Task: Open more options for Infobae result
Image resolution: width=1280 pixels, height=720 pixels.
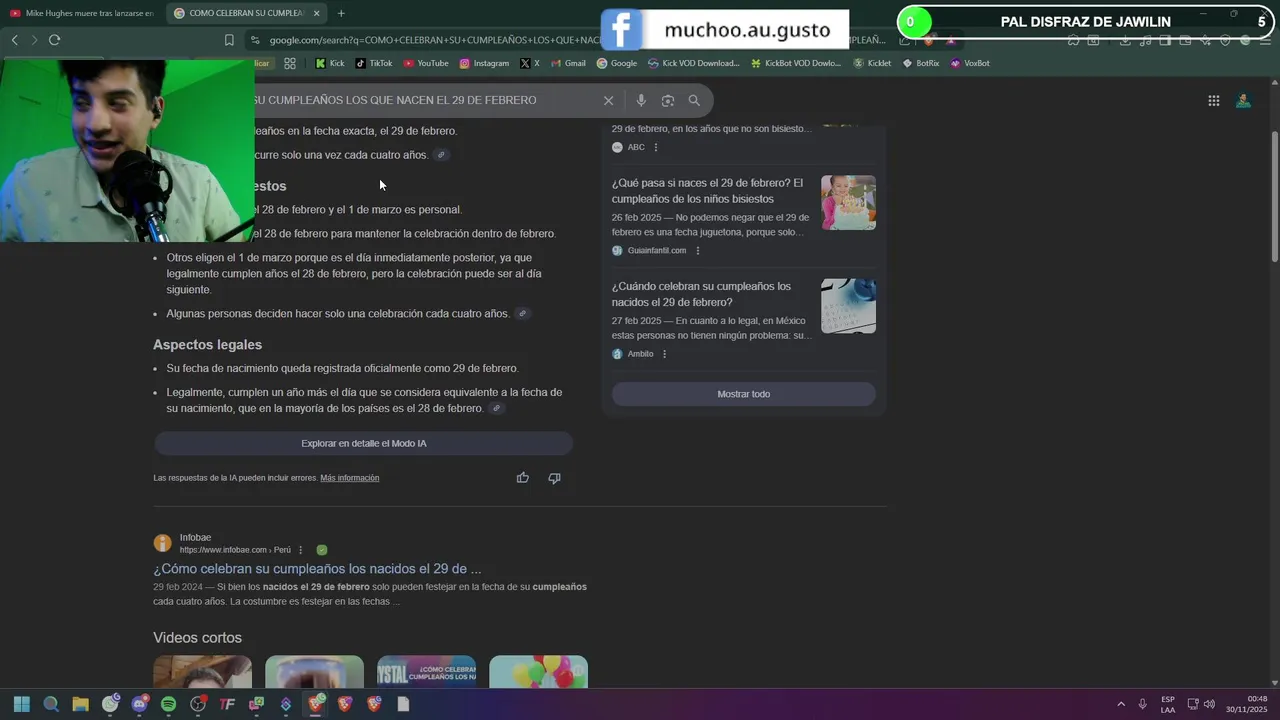Action: (x=300, y=550)
